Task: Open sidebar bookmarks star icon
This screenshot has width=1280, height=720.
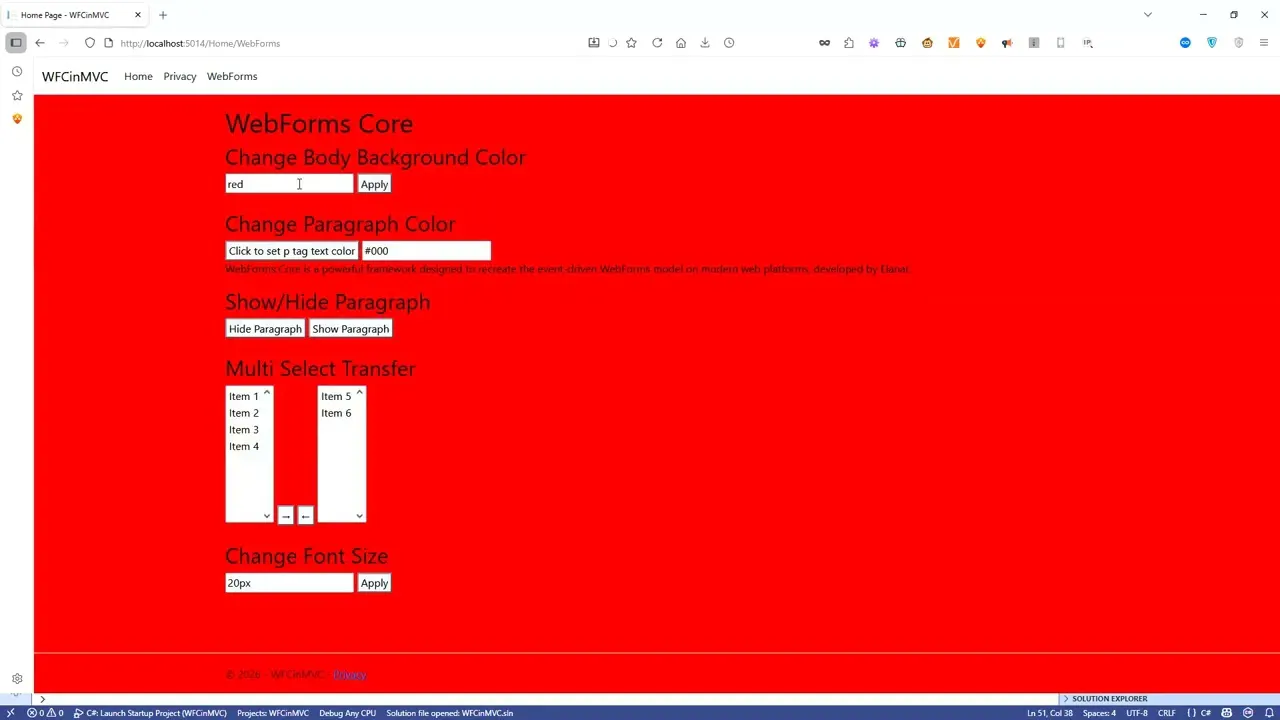Action: pyautogui.click(x=17, y=95)
